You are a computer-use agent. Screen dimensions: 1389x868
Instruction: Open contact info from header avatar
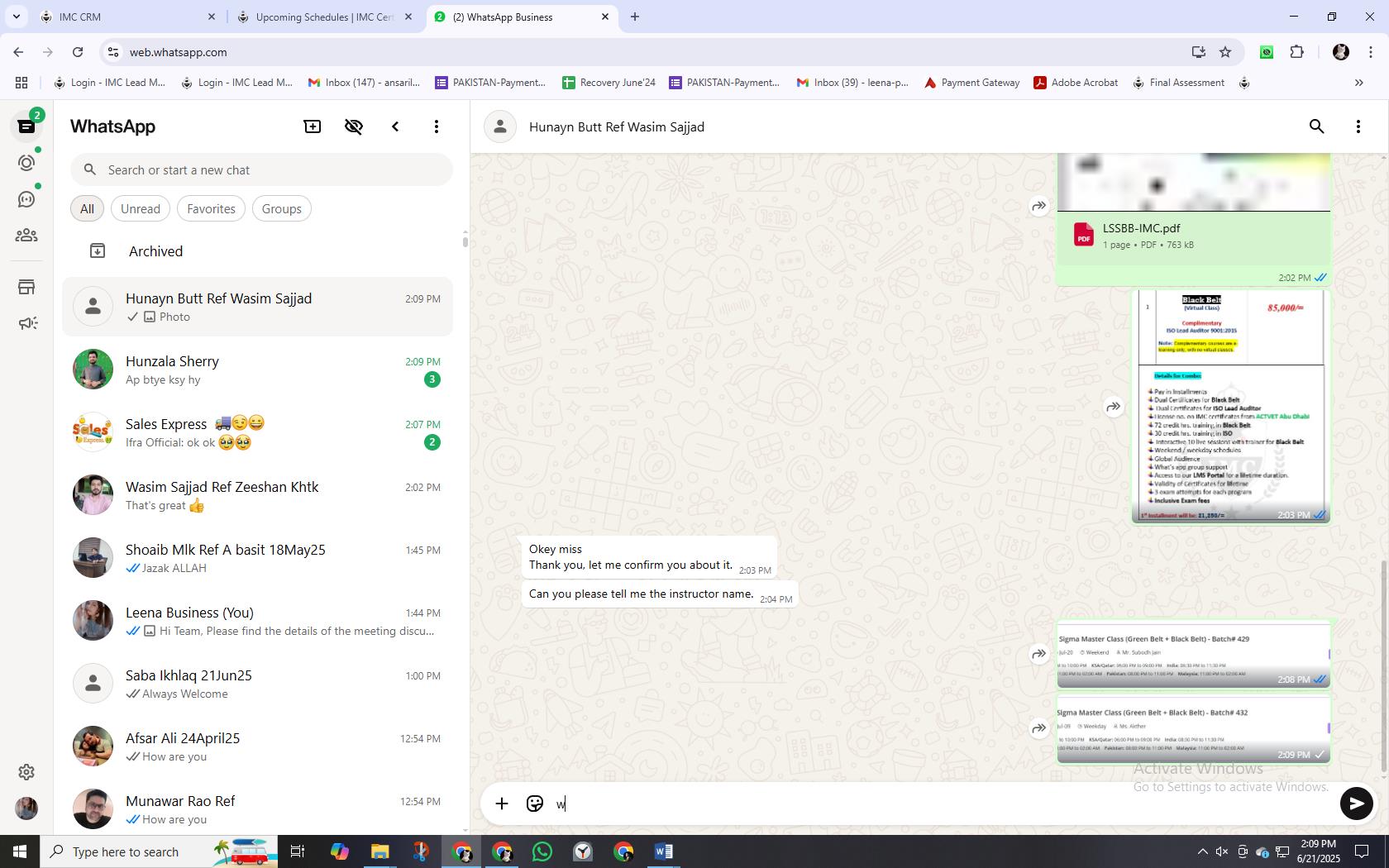click(500, 126)
